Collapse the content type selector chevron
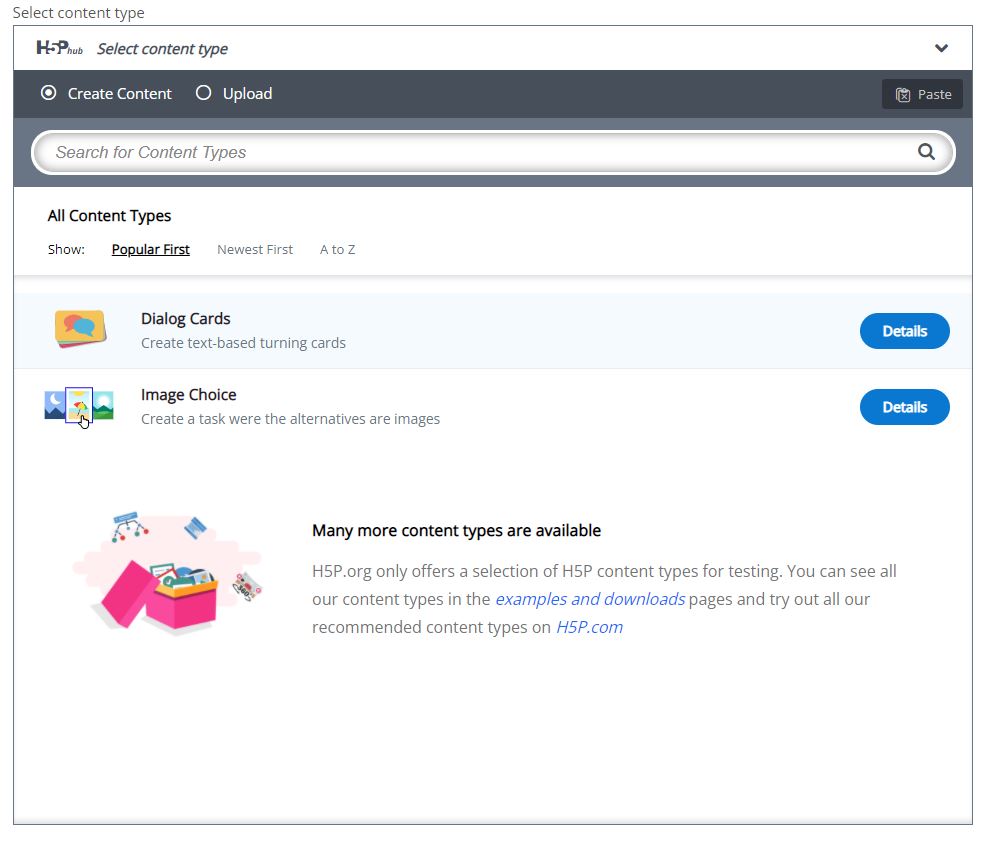Viewport: 986px width, 842px height. point(941,48)
